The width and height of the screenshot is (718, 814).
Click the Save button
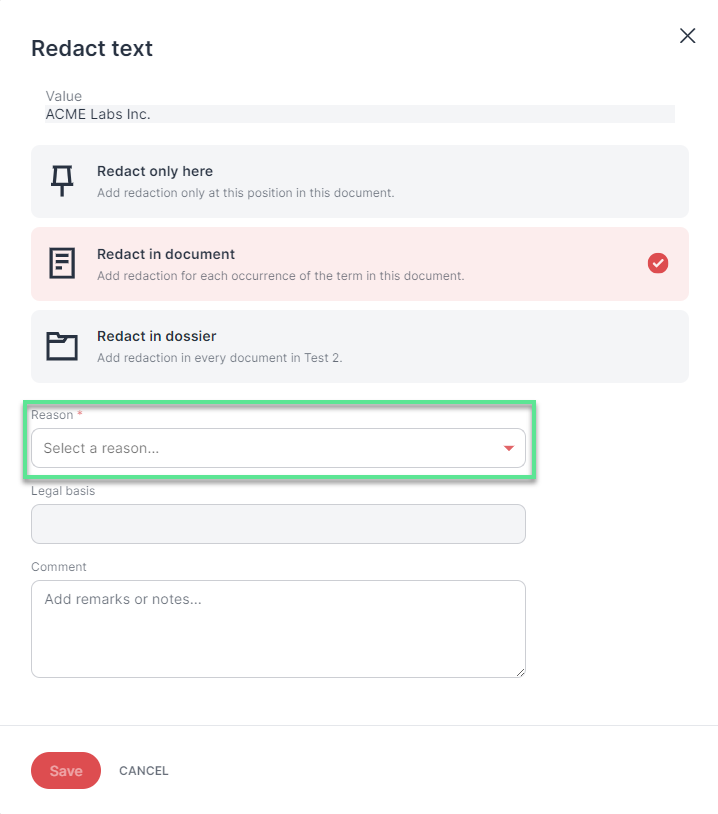(x=66, y=770)
